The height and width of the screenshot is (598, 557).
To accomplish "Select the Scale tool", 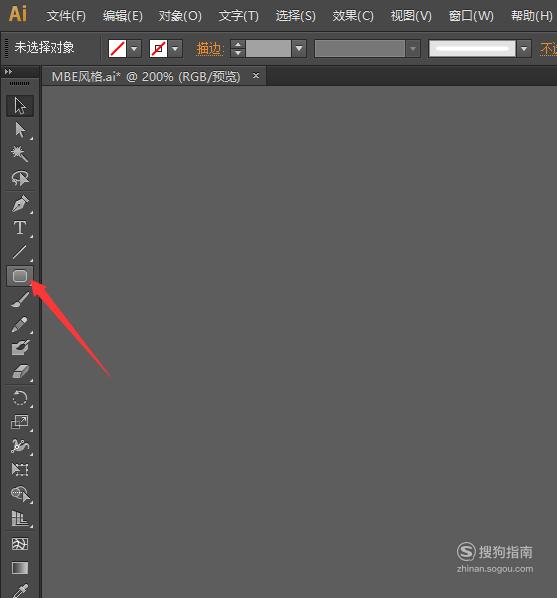I will coord(20,422).
